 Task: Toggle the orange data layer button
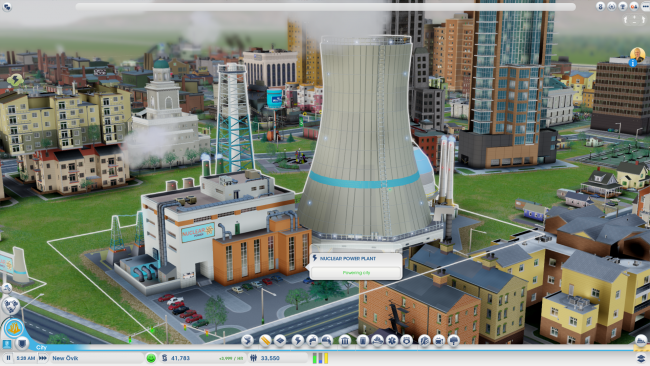(14, 329)
